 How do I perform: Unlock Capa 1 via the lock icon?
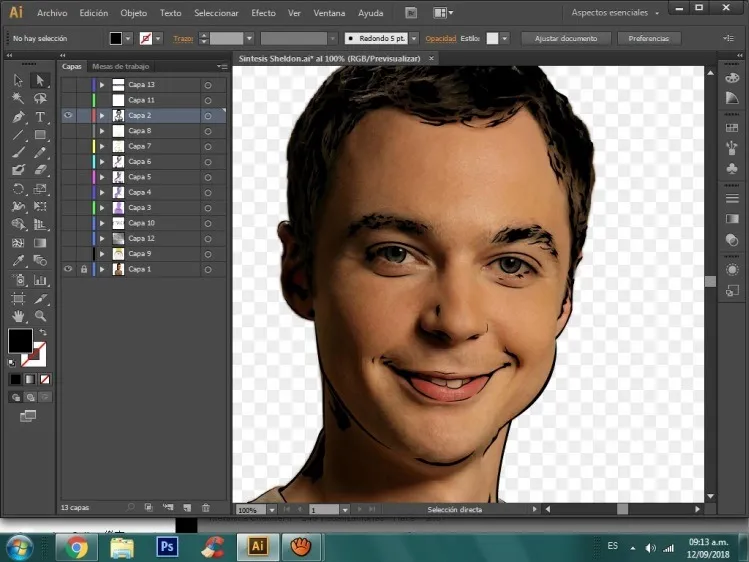(83, 269)
